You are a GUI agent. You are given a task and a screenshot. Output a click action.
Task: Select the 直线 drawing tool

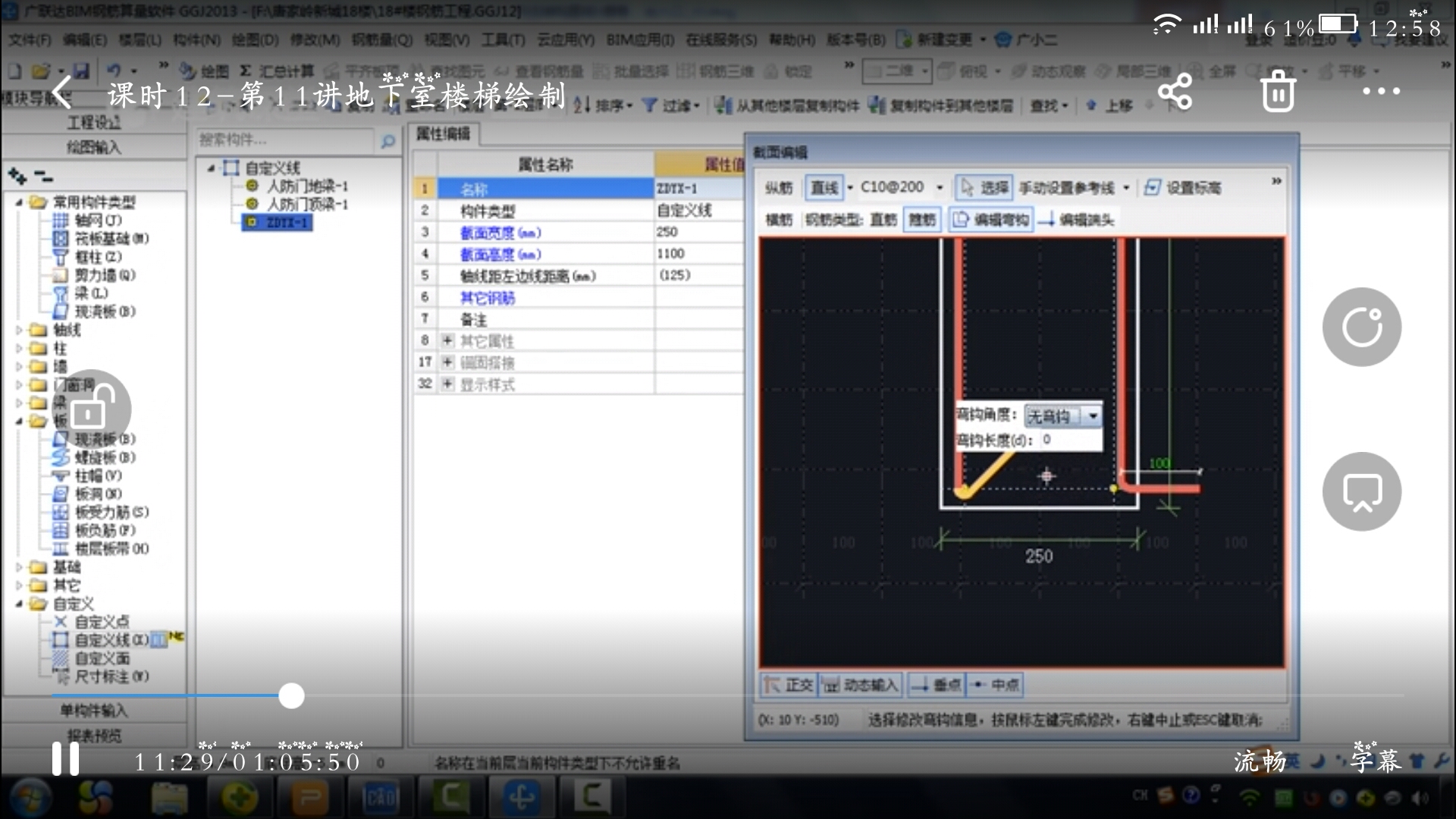(x=824, y=187)
